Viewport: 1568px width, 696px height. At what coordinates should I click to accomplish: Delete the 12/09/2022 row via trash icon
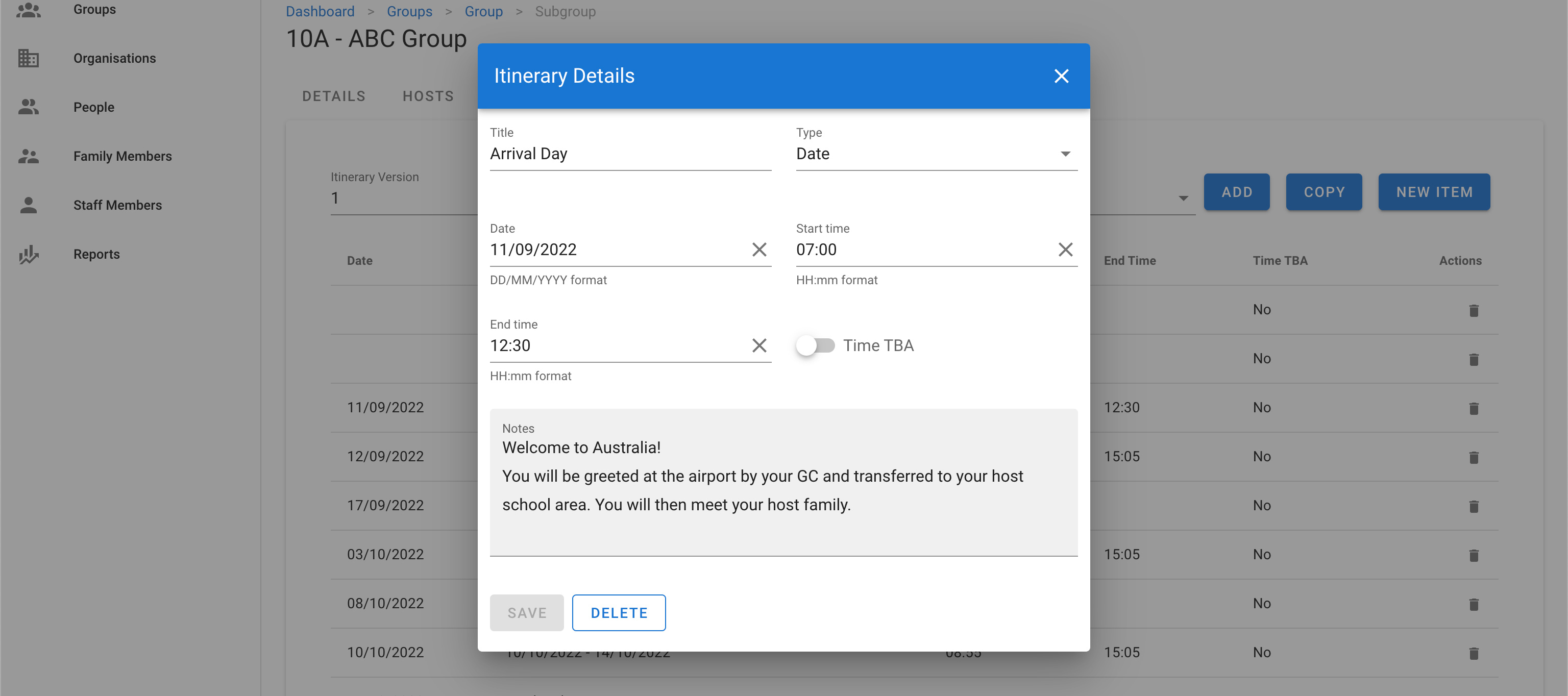[1473, 458]
